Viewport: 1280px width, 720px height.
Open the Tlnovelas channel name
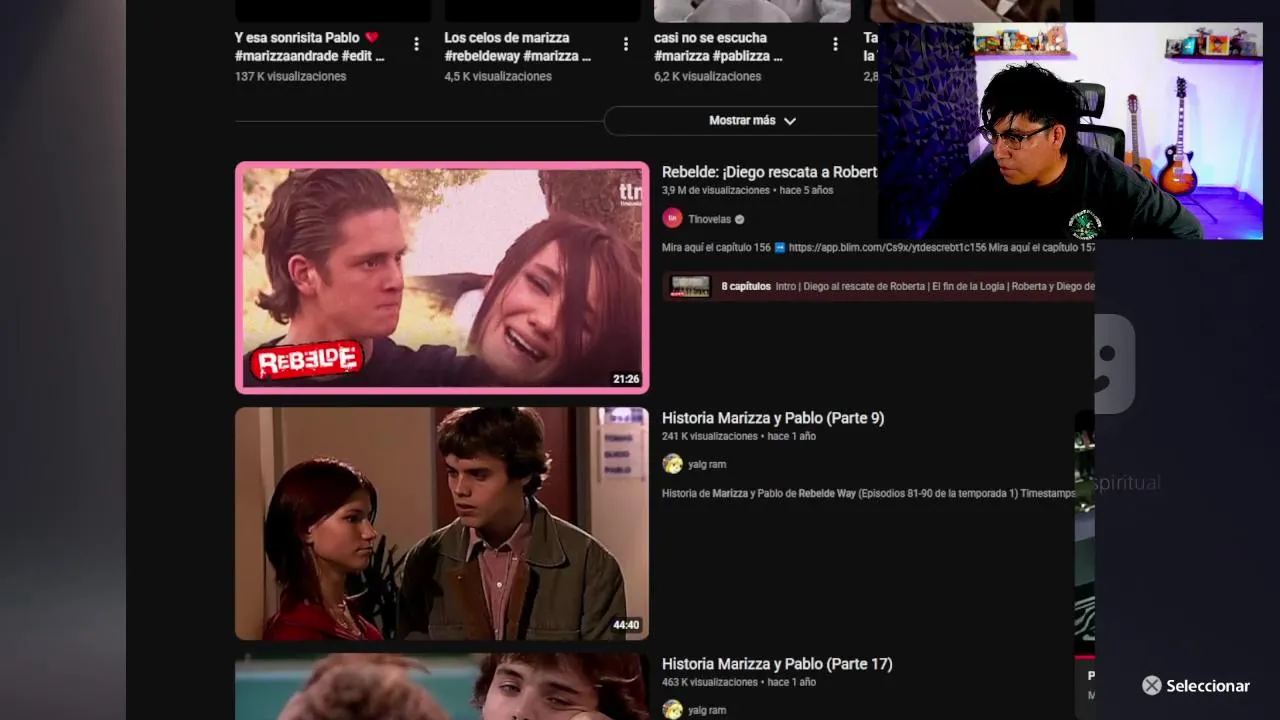click(709, 219)
